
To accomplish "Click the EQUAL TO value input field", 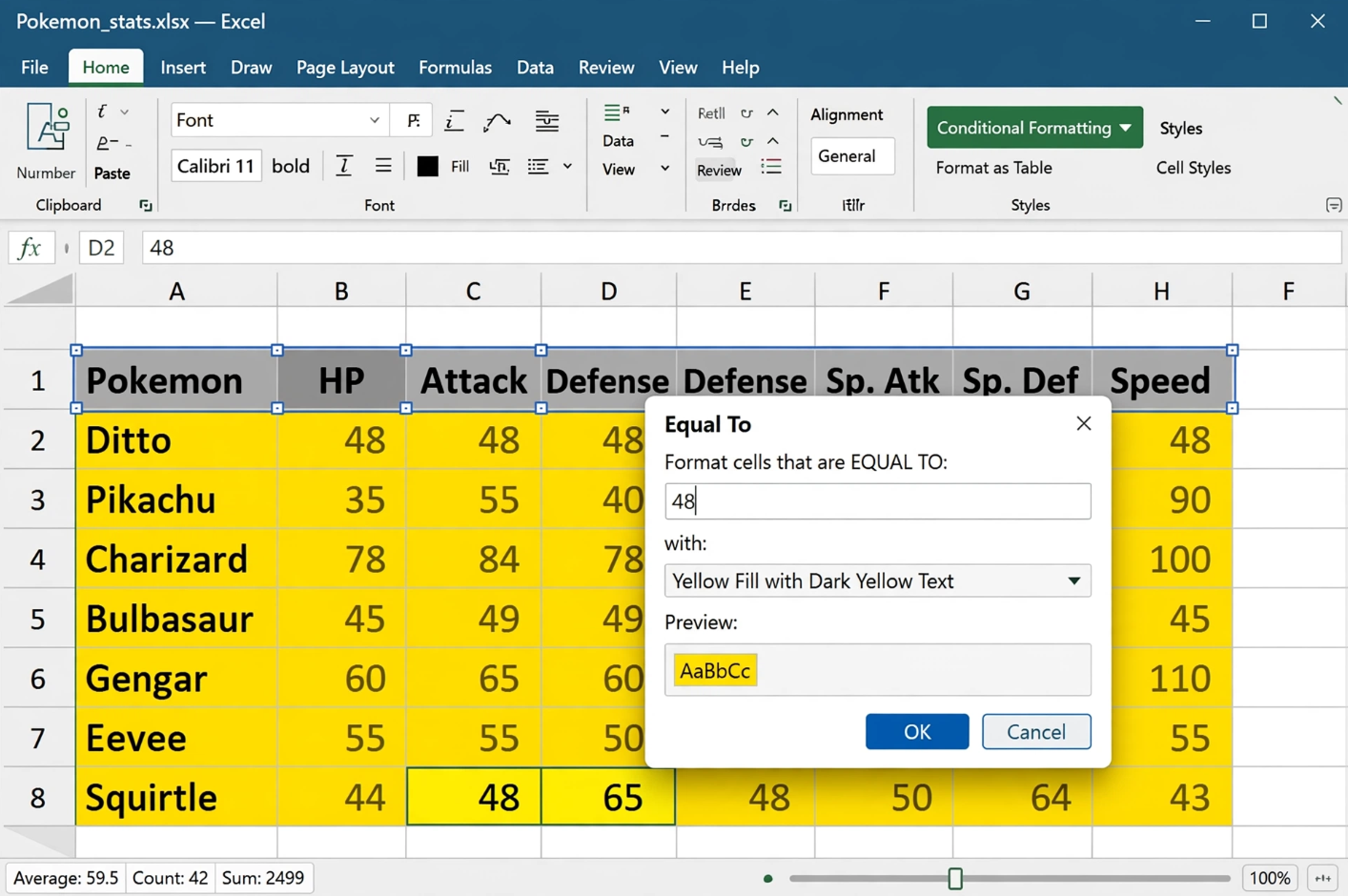I will click(x=877, y=501).
